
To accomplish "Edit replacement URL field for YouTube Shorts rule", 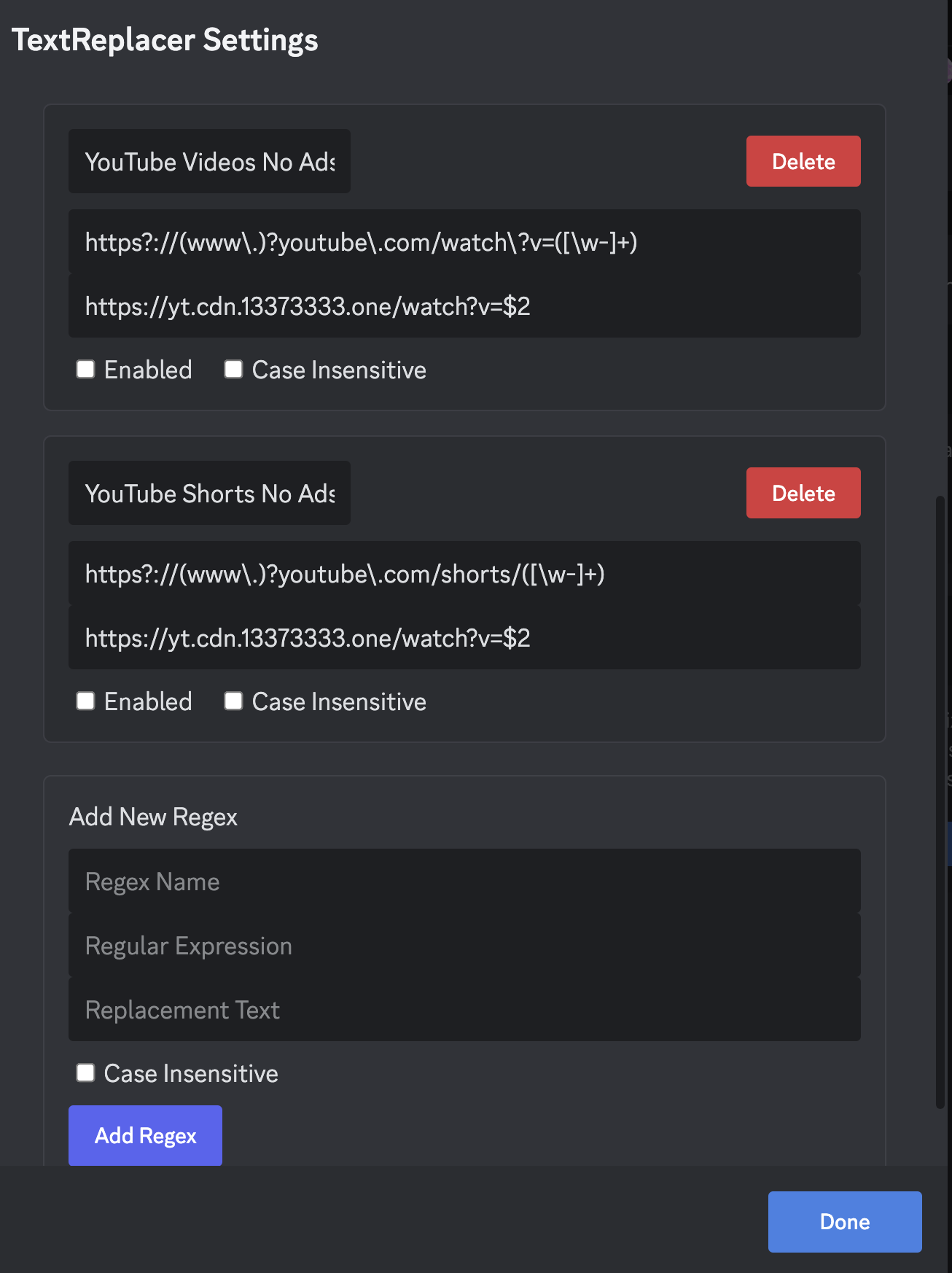I will (464, 637).
